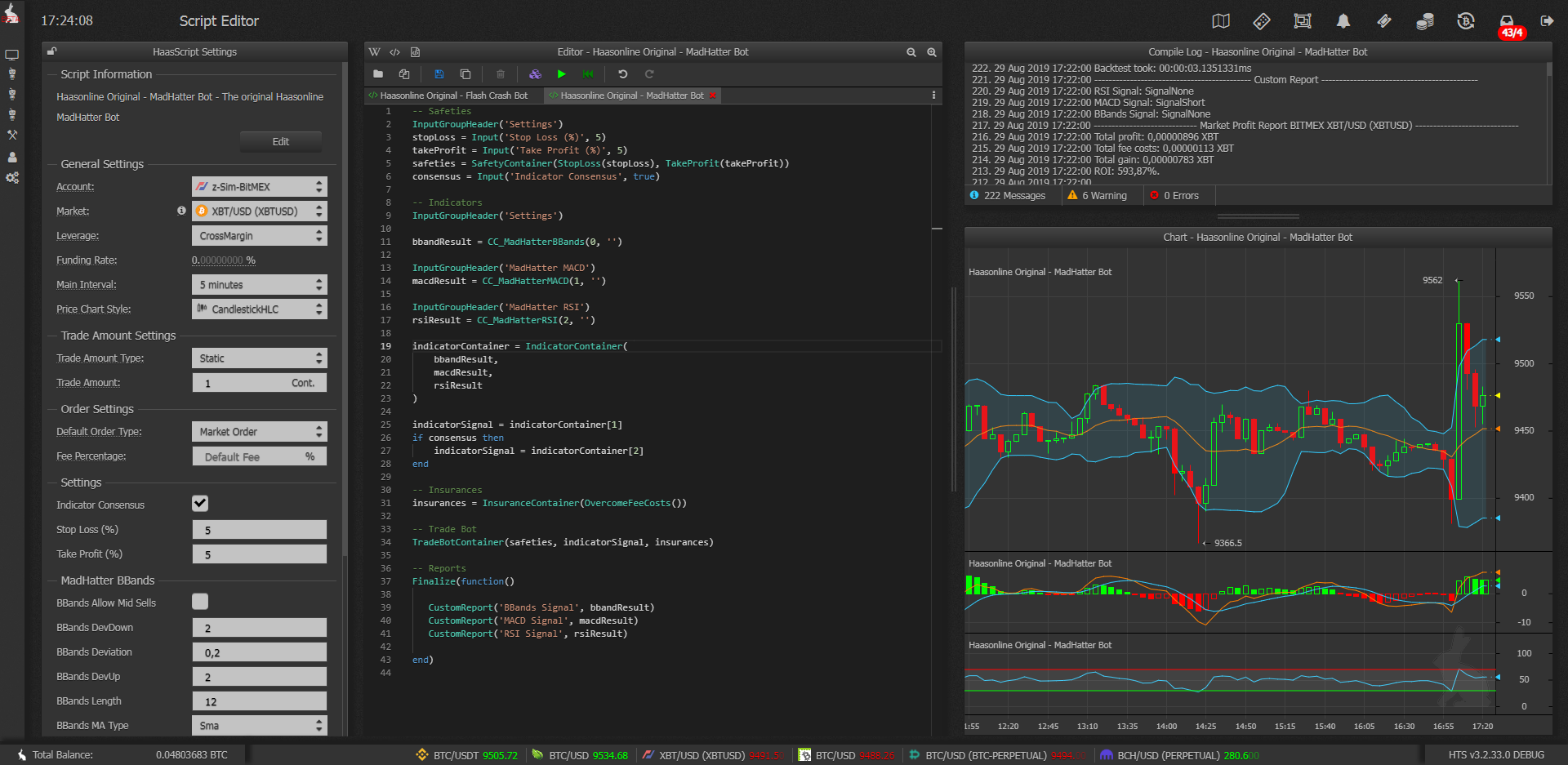Click the BBands Length input field
The image size is (1568, 765).
pos(260,701)
